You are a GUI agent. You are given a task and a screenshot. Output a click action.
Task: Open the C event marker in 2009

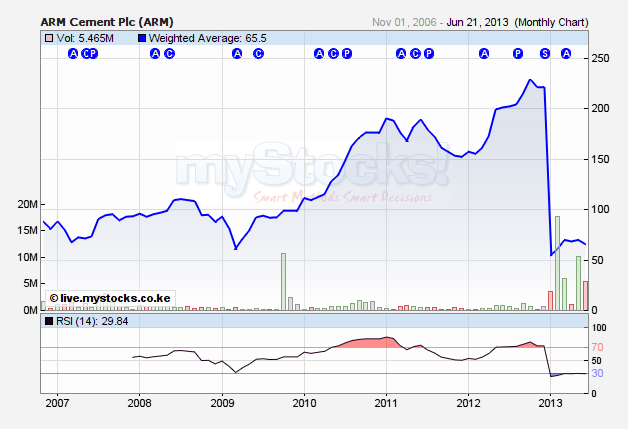point(259,53)
